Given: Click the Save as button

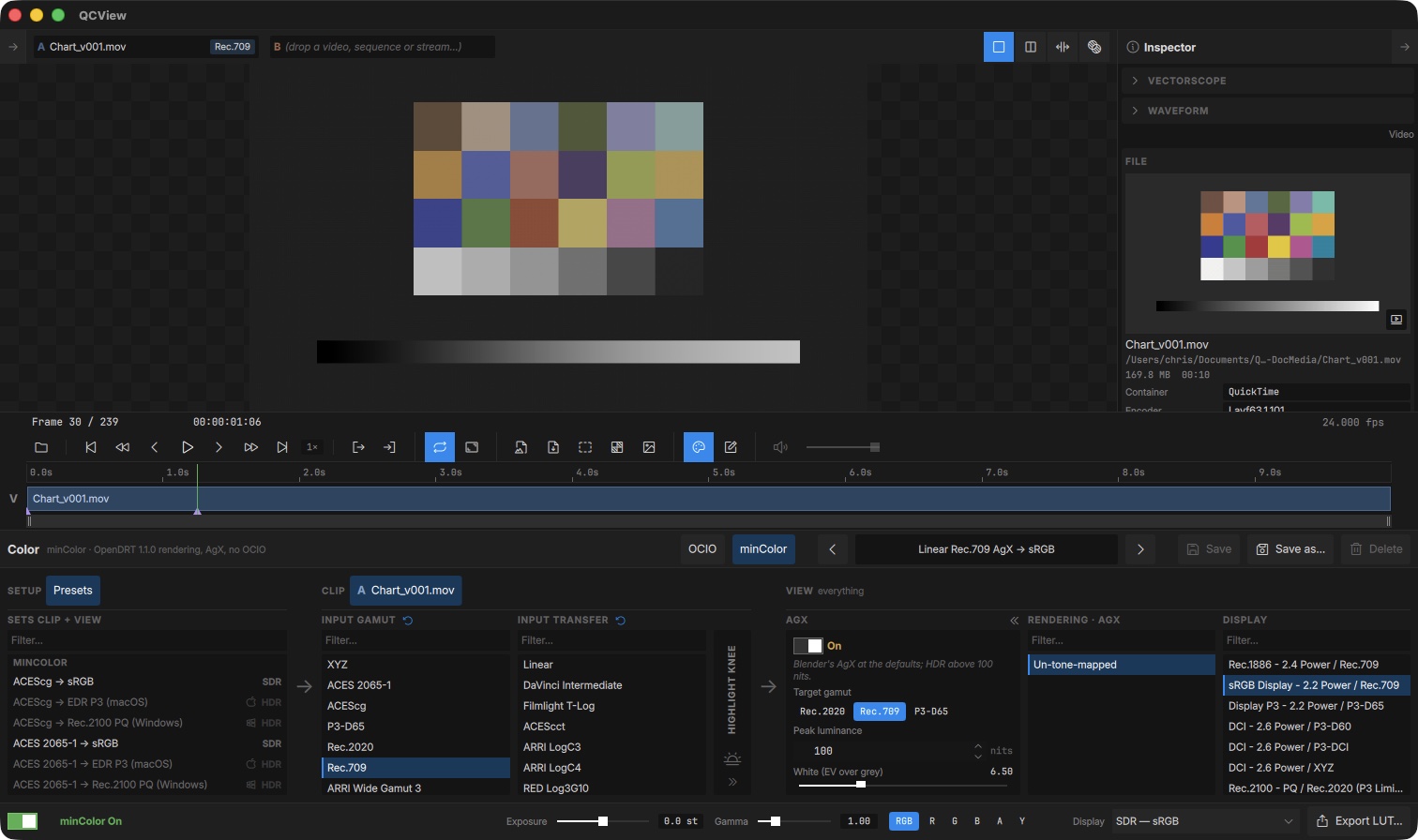Looking at the screenshot, I should pyautogui.click(x=1290, y=549).
